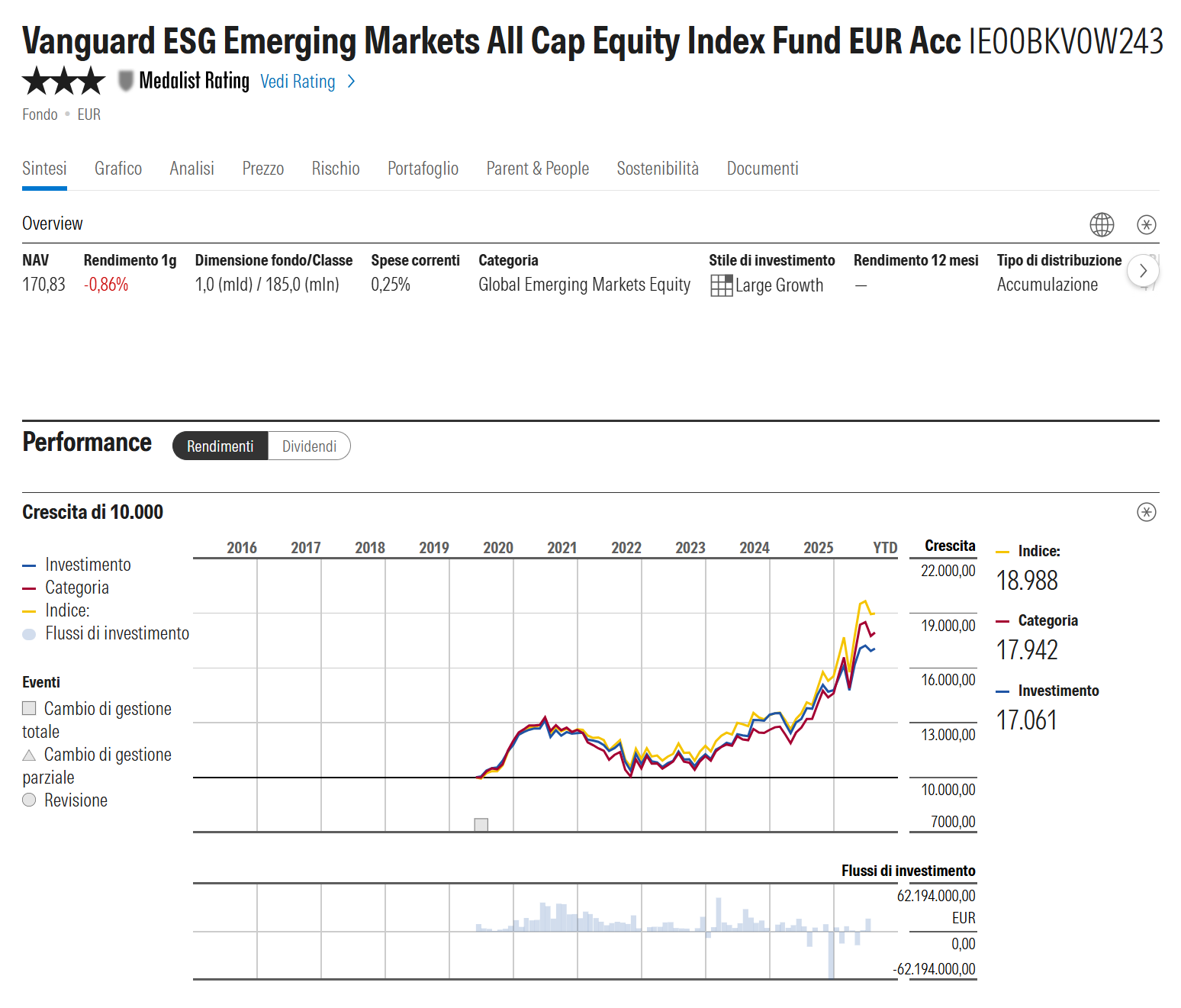Screen dimensions: 1181x1008
Task: Open the Grafico tab
Action: [118, 169]
